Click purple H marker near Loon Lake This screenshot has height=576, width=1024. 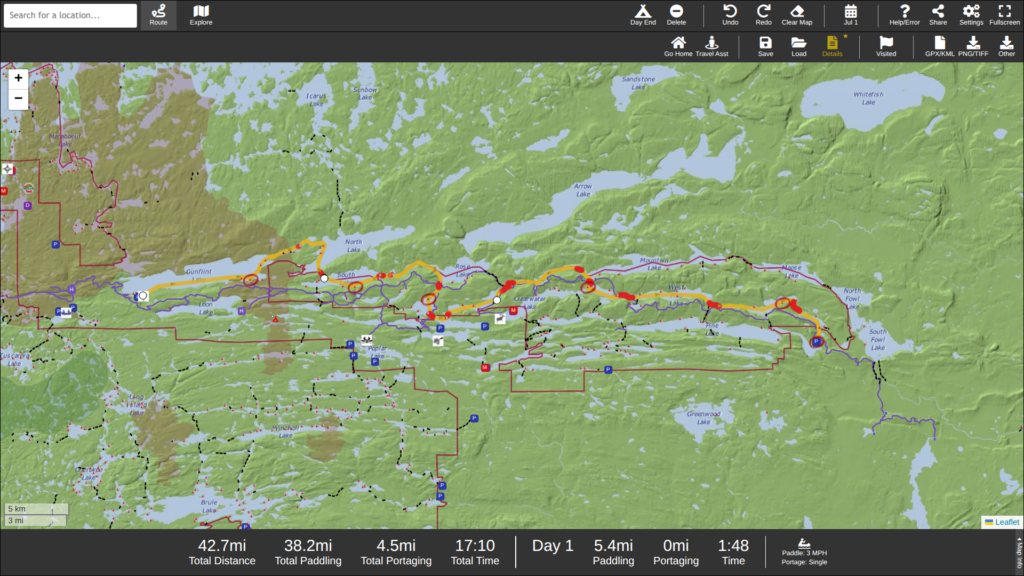point(242,312)
